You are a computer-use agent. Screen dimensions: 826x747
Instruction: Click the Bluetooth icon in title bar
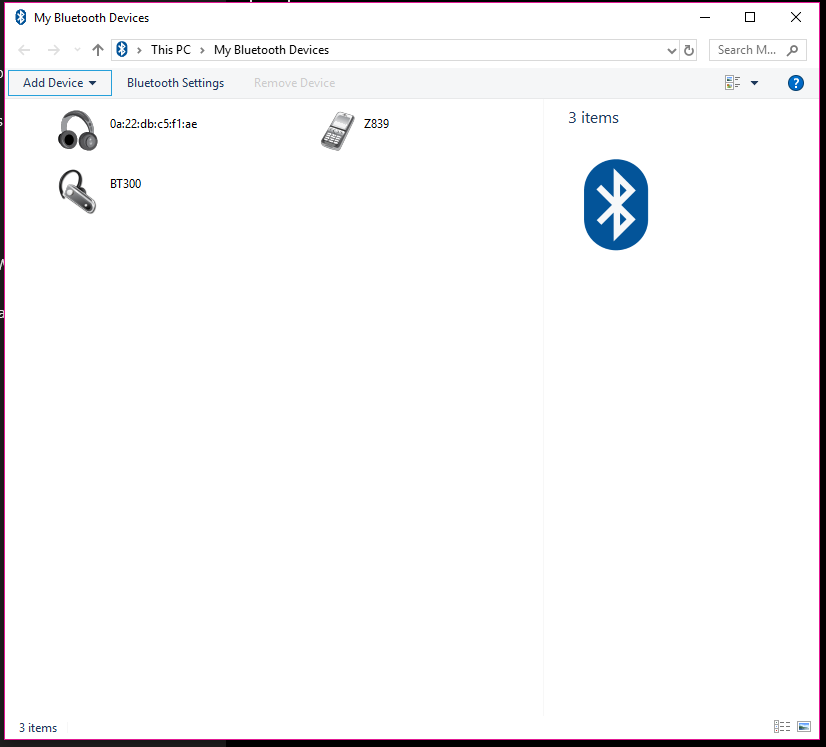[x=21, y=17]
